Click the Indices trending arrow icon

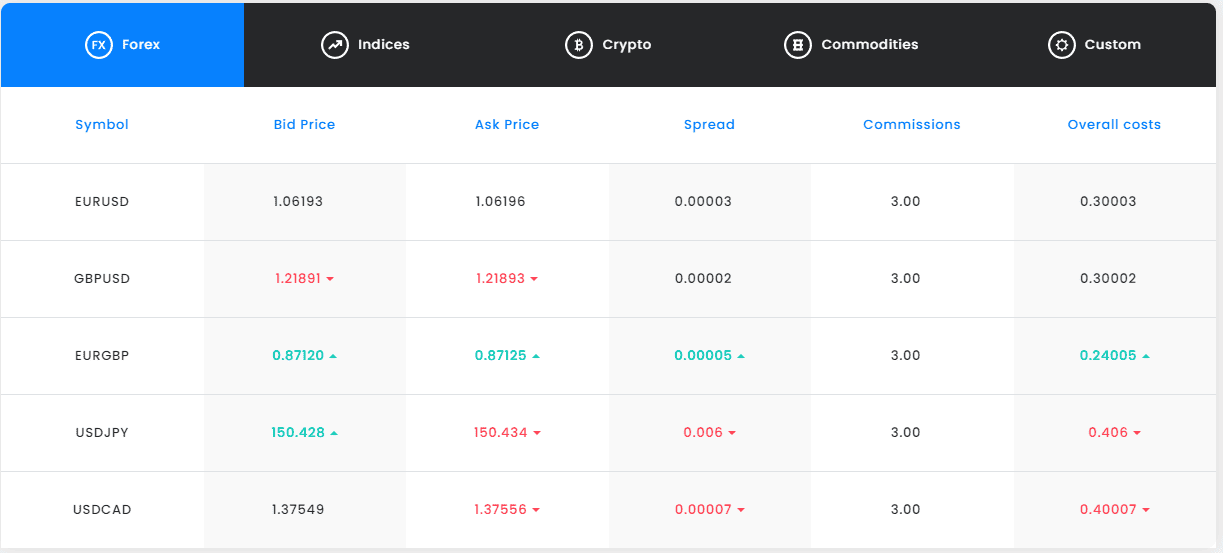[x=334, y=45]
